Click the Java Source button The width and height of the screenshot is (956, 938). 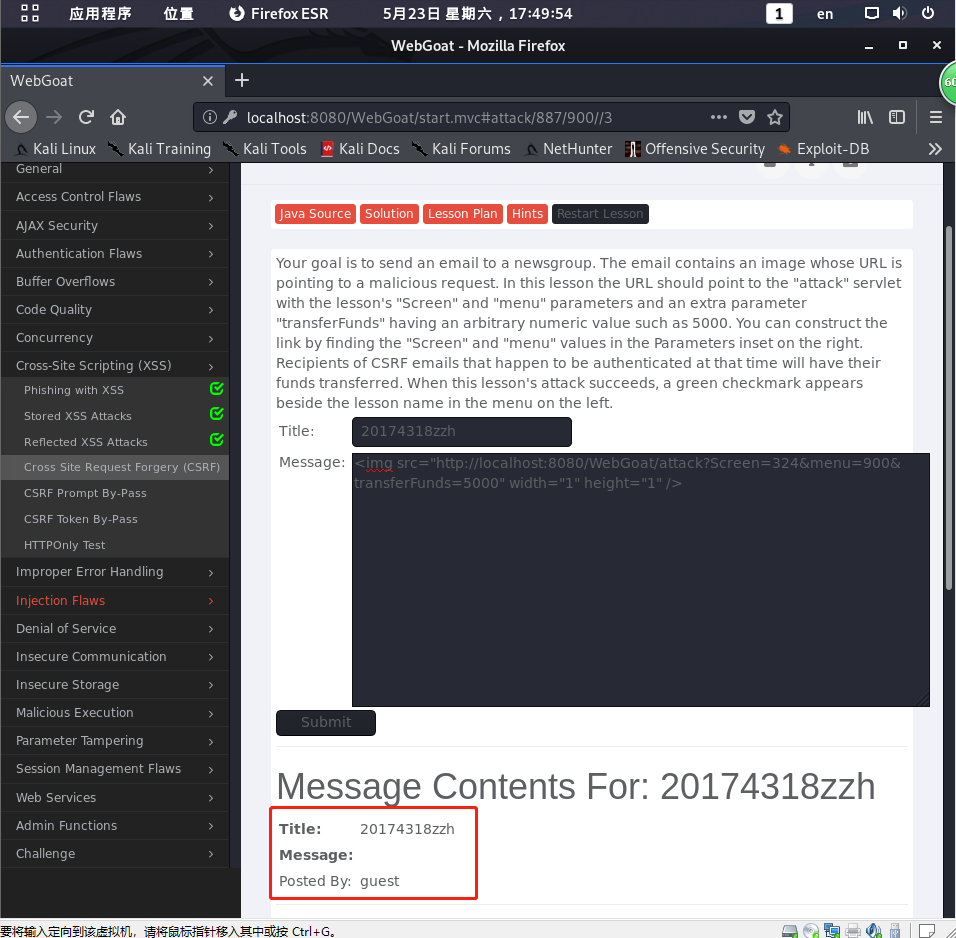315,214
